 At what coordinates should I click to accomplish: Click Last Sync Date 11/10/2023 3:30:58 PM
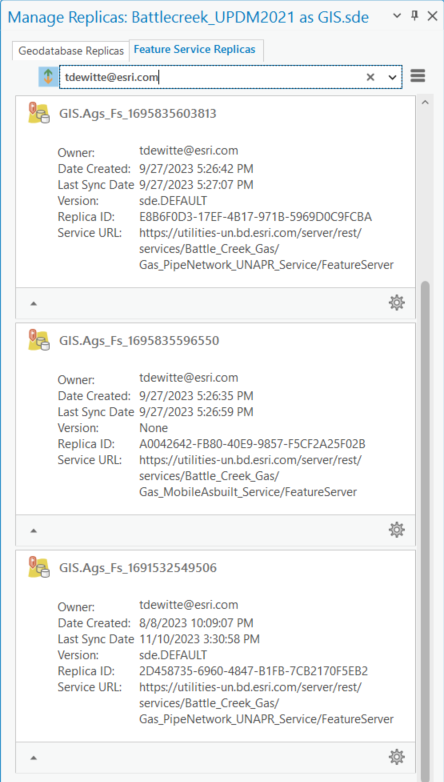pos(199,638)
